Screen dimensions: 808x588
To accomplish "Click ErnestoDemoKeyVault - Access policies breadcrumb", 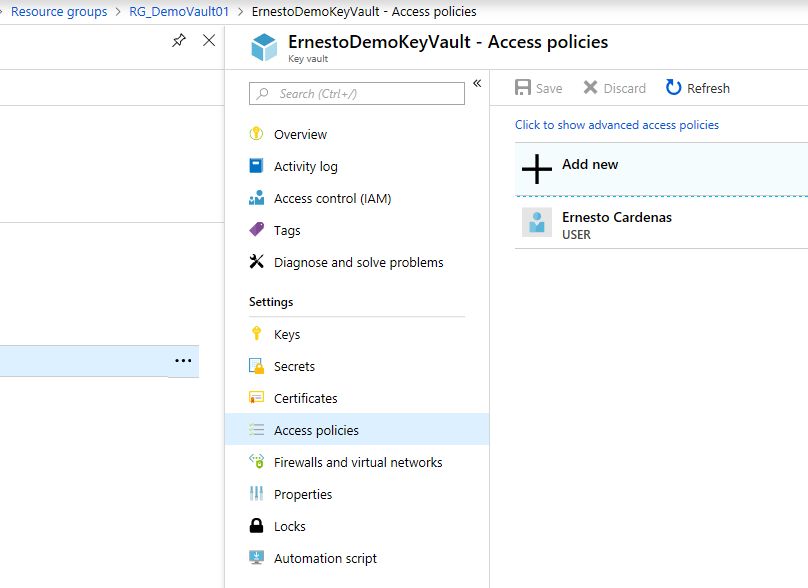I will point(364,11).
